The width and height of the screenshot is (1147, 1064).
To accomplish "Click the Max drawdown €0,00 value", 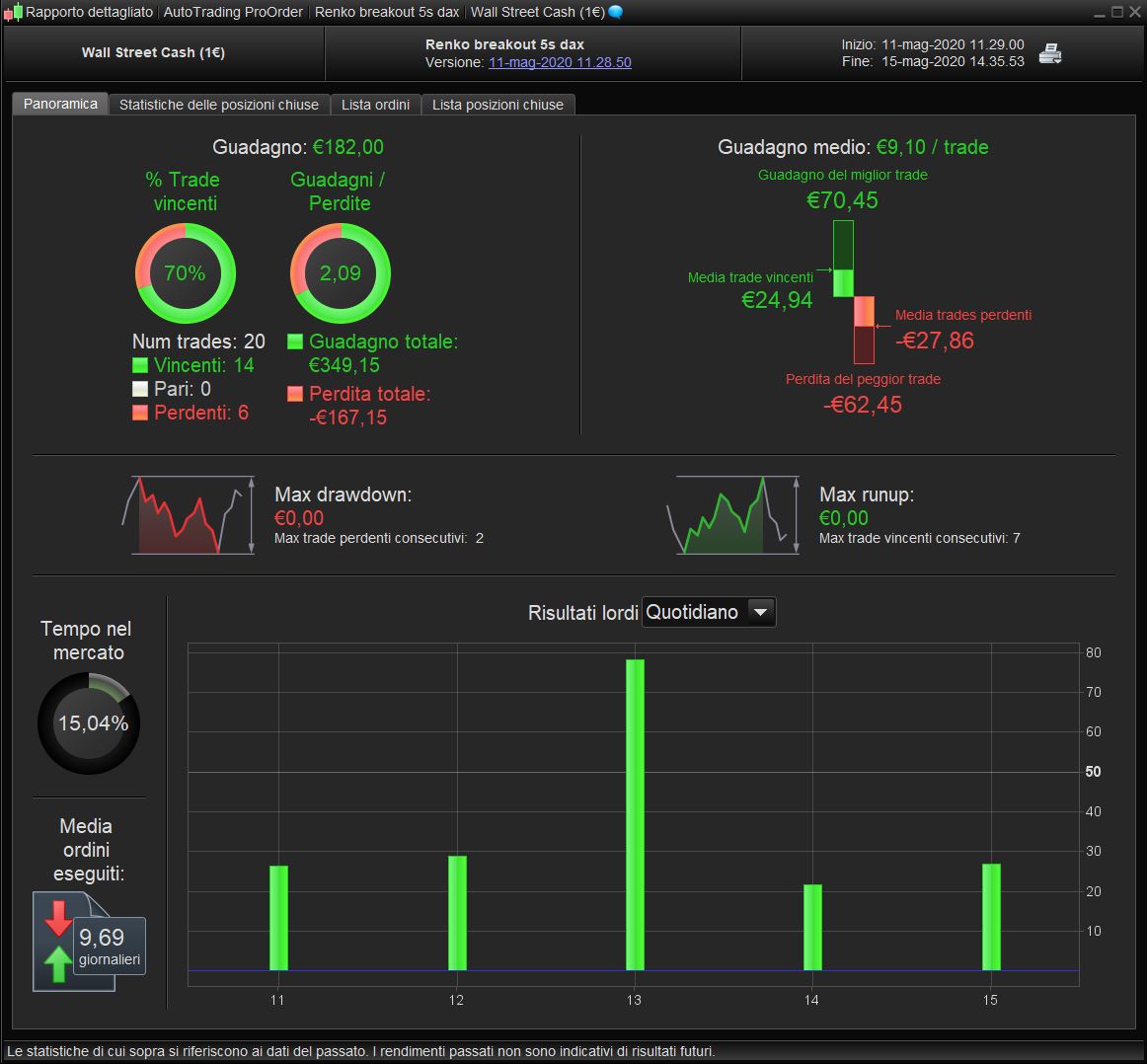I will point(298,518).
